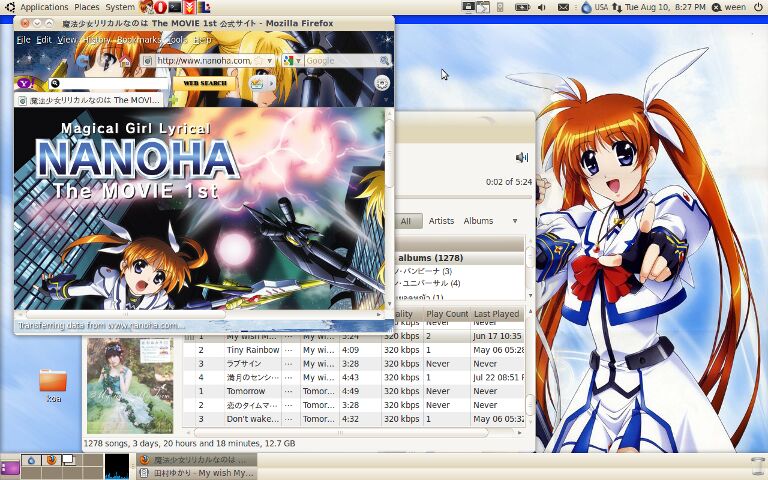This screenshot has height=480, width=768.
Task: Open Firefox File menu
Action: tap(24, 40)
